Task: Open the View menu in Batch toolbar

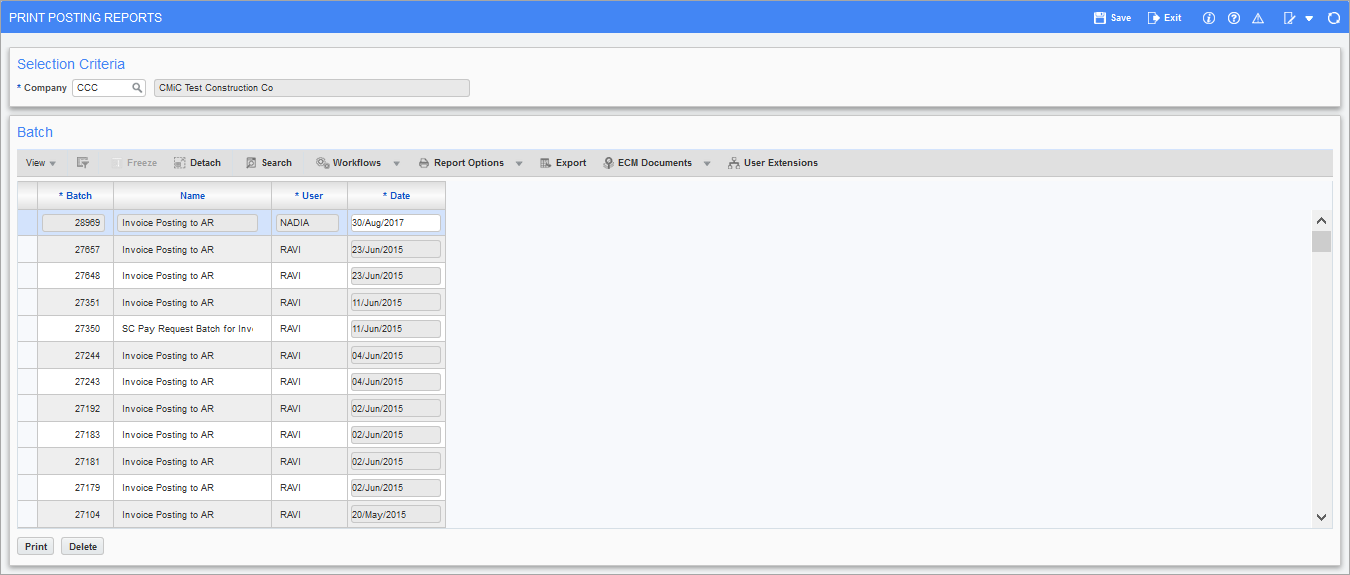Action: [x=41, y=163]
